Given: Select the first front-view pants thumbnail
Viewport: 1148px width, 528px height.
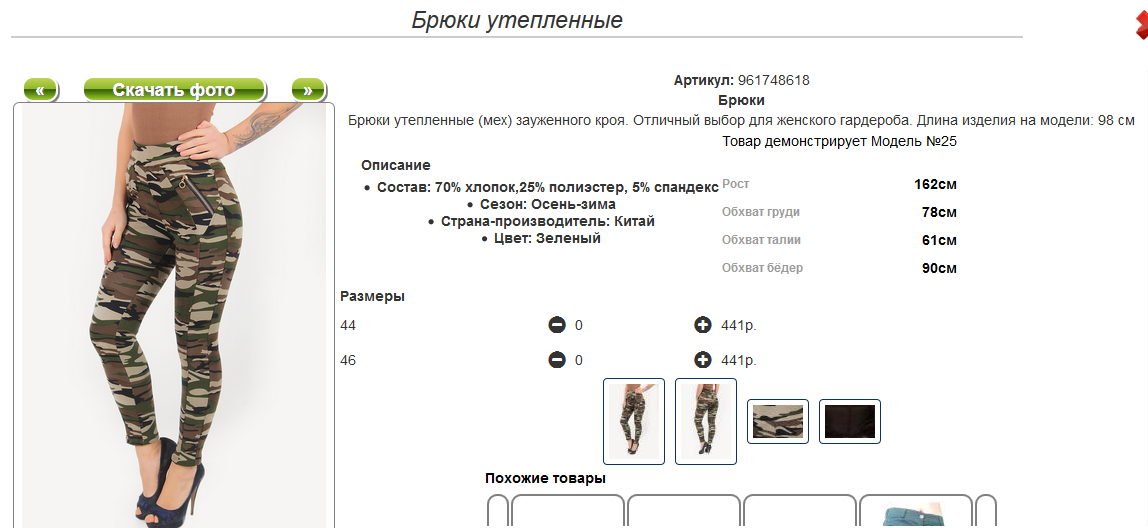Looking at the screenshot, I should pyautogui.click(x=634, y=421).
